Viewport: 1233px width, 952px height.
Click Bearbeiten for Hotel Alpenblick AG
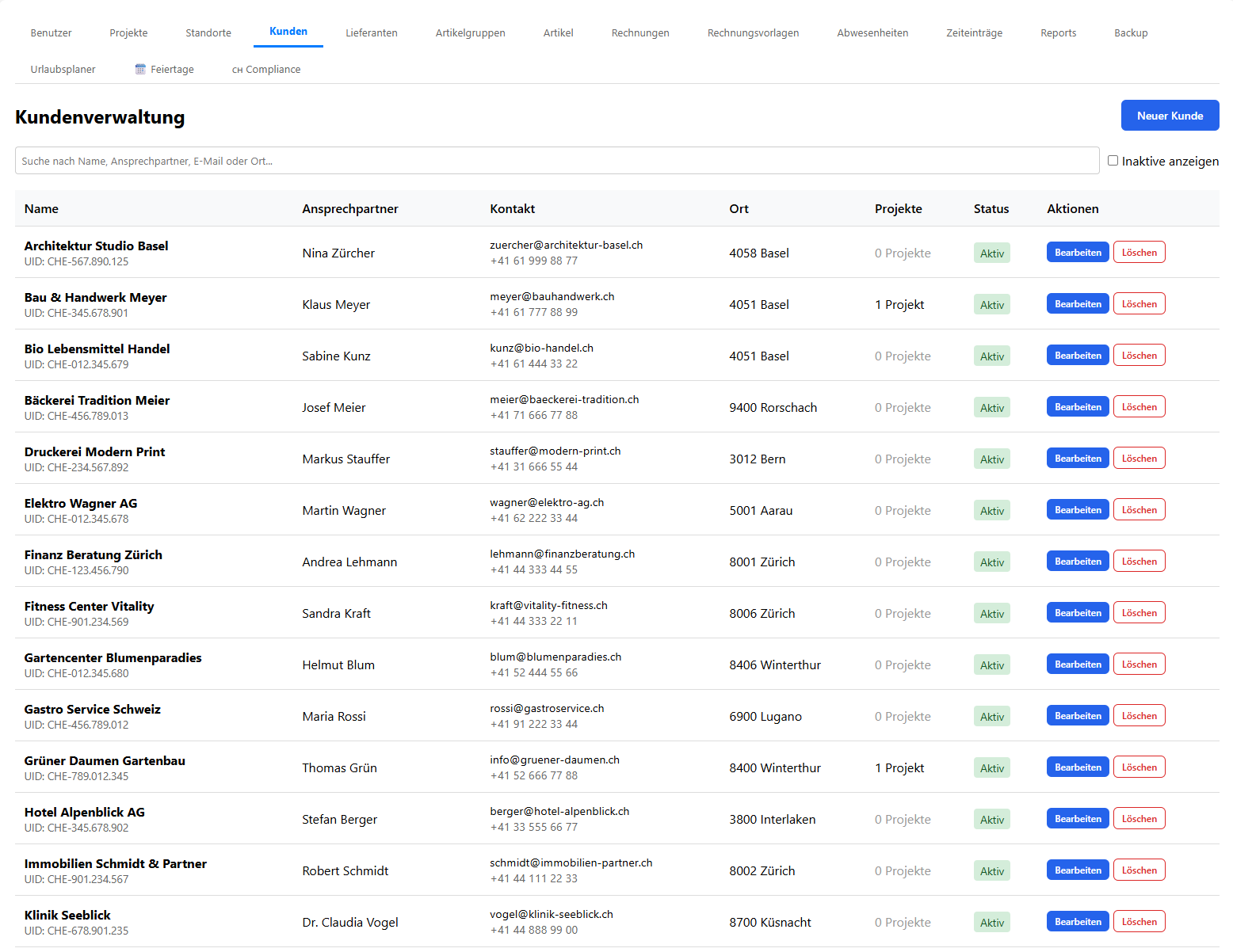(1077, 819)
